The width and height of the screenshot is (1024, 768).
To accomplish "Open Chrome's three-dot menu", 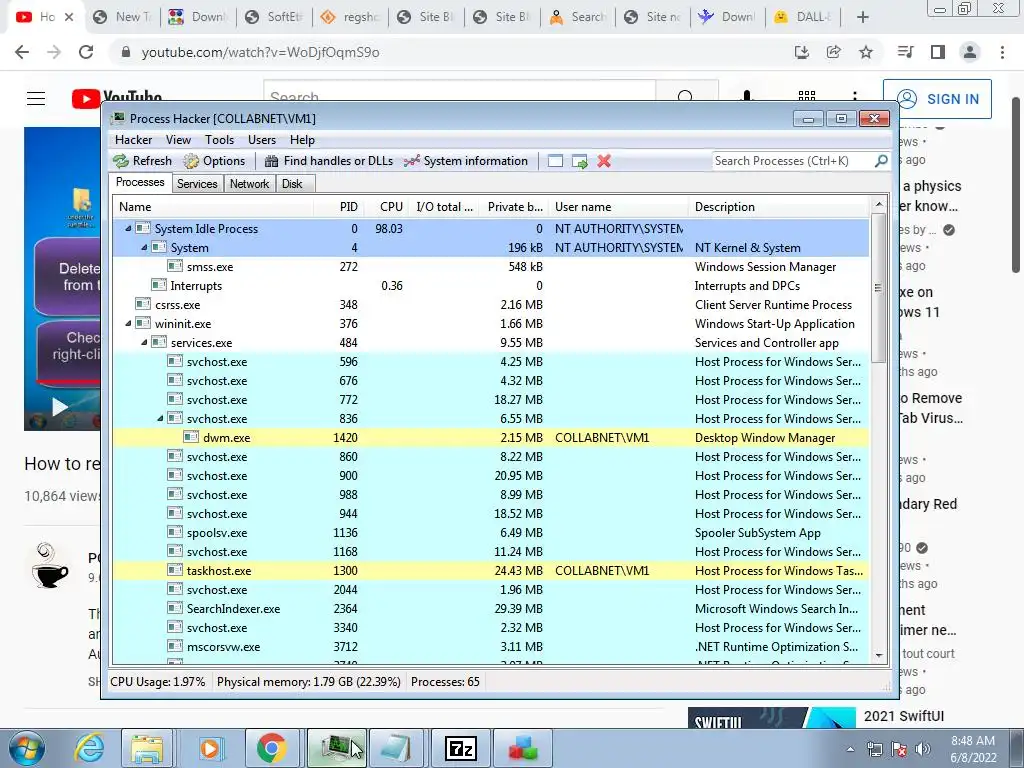I will [1002, 52].
